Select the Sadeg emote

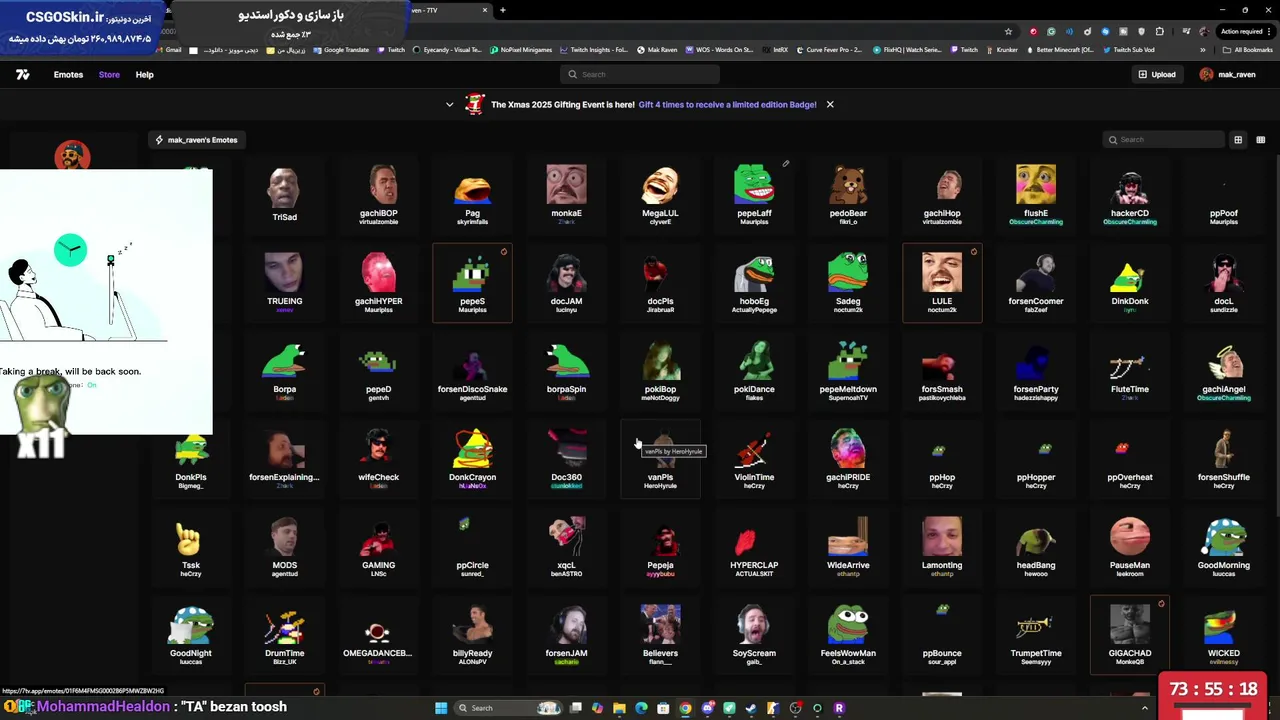point(848,283)
